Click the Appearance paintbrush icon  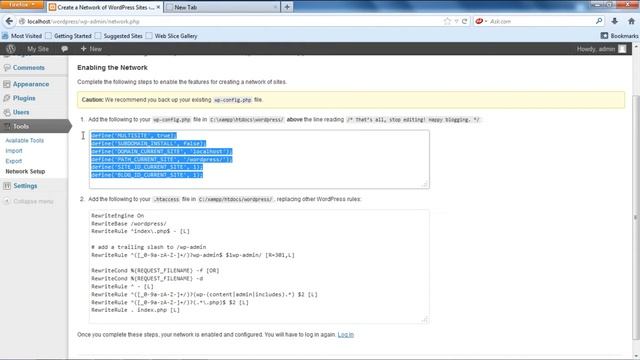click(7, 84)
